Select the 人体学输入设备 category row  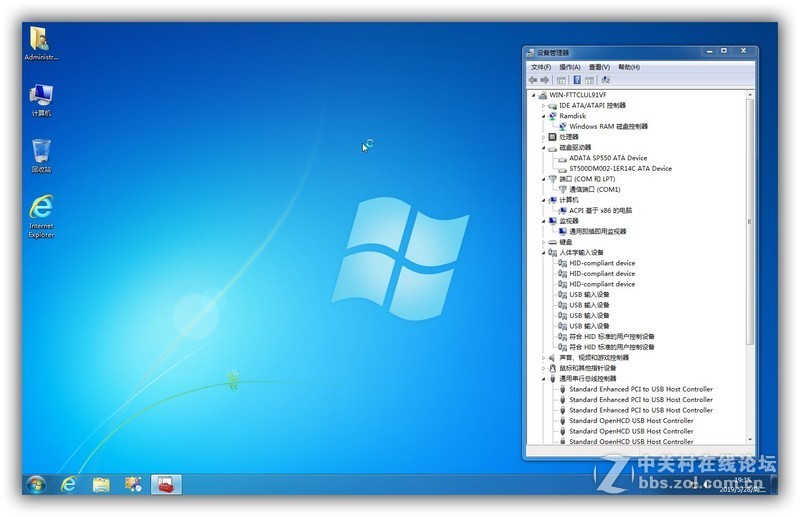pos(581,253)
